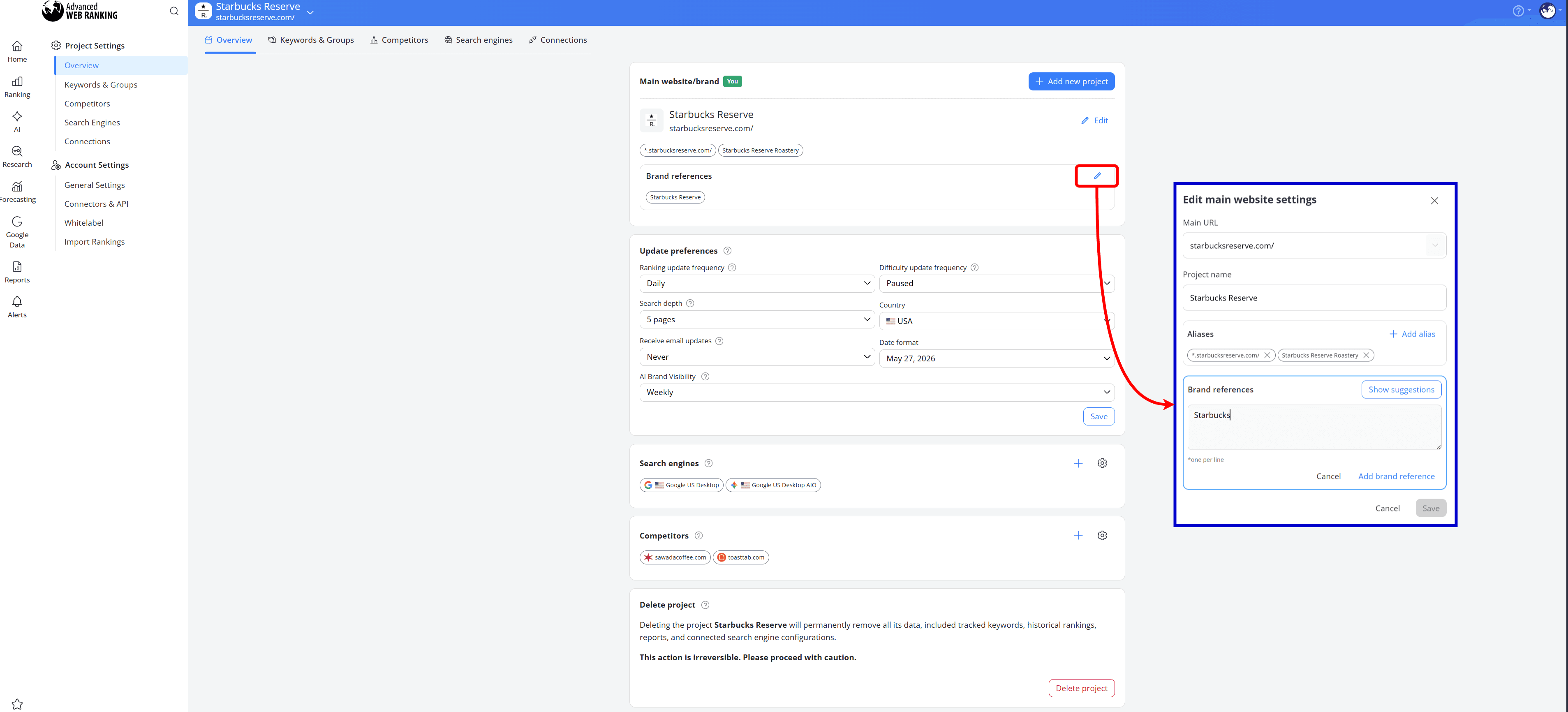Remove the *.starbucksreserve.com/ alias in dialog
This screenshot has height=712, width=1568.
(x=1267, y=356)
